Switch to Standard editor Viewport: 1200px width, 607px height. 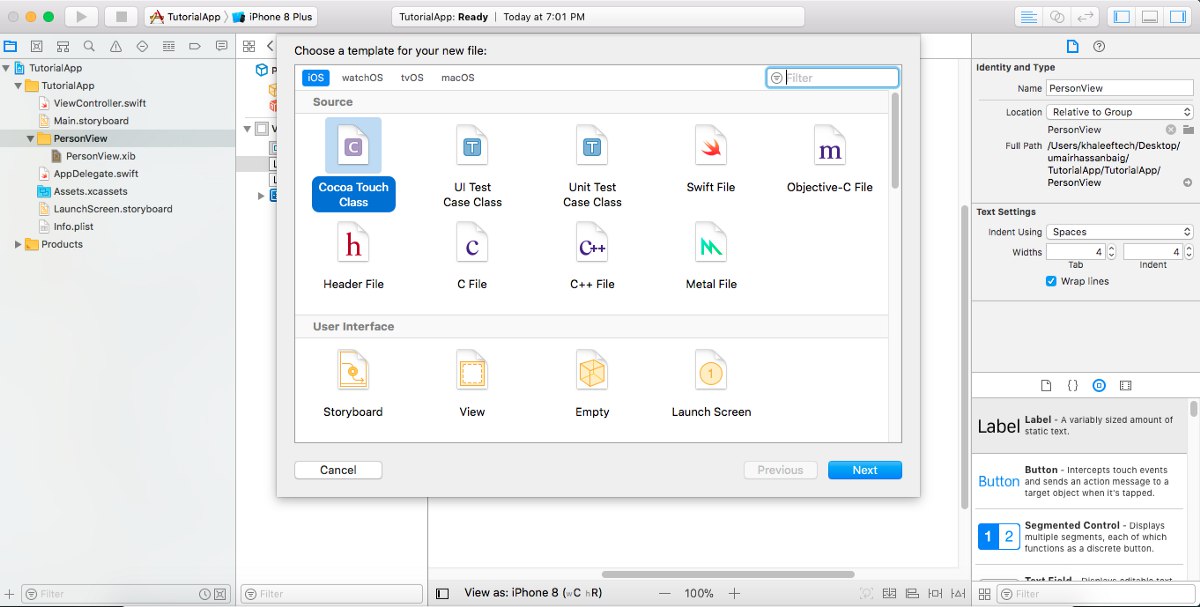point(1027,17)
